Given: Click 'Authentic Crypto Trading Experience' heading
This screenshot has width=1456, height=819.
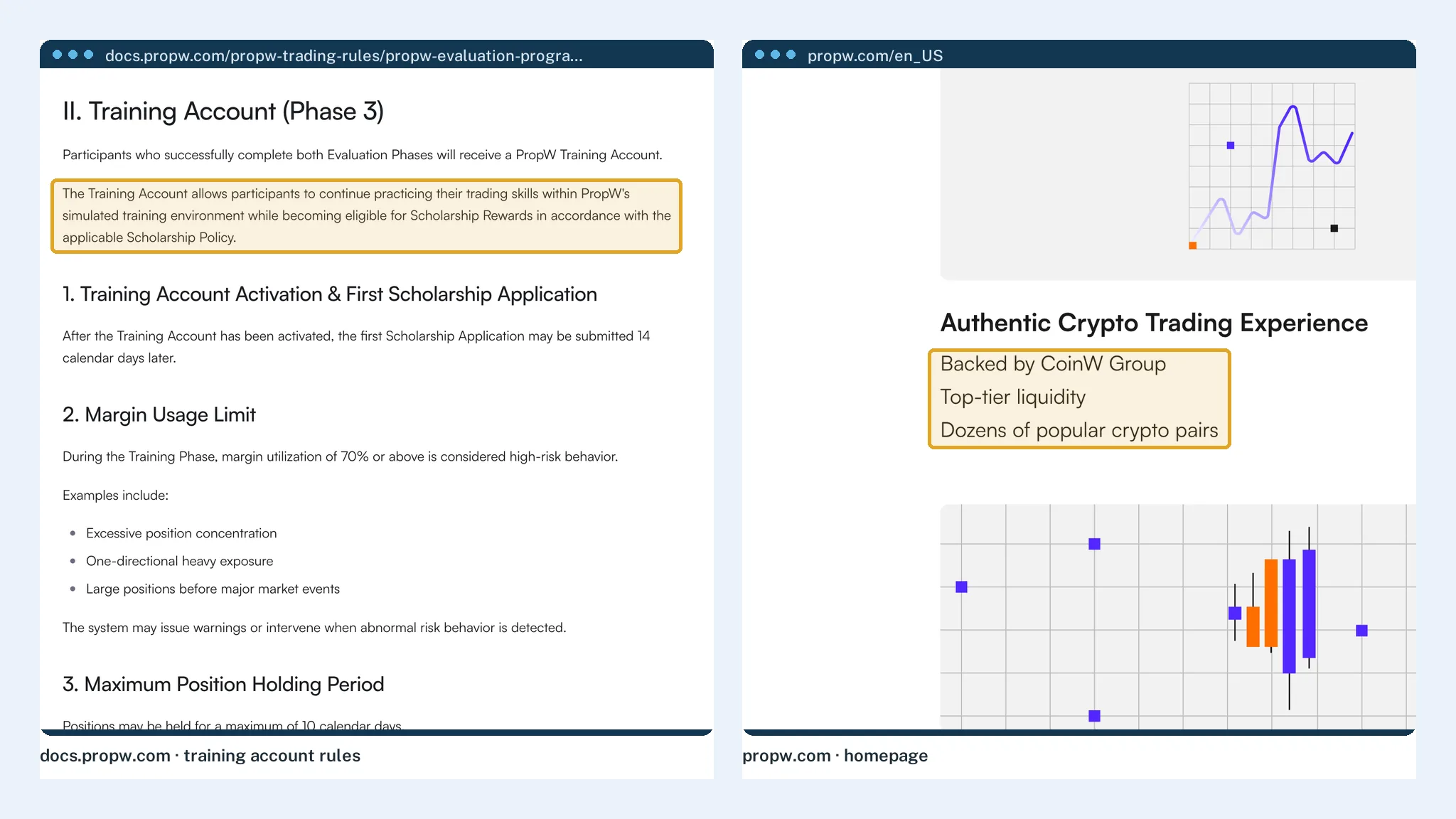Looking at the screenshot, I should coord(1154,323).
